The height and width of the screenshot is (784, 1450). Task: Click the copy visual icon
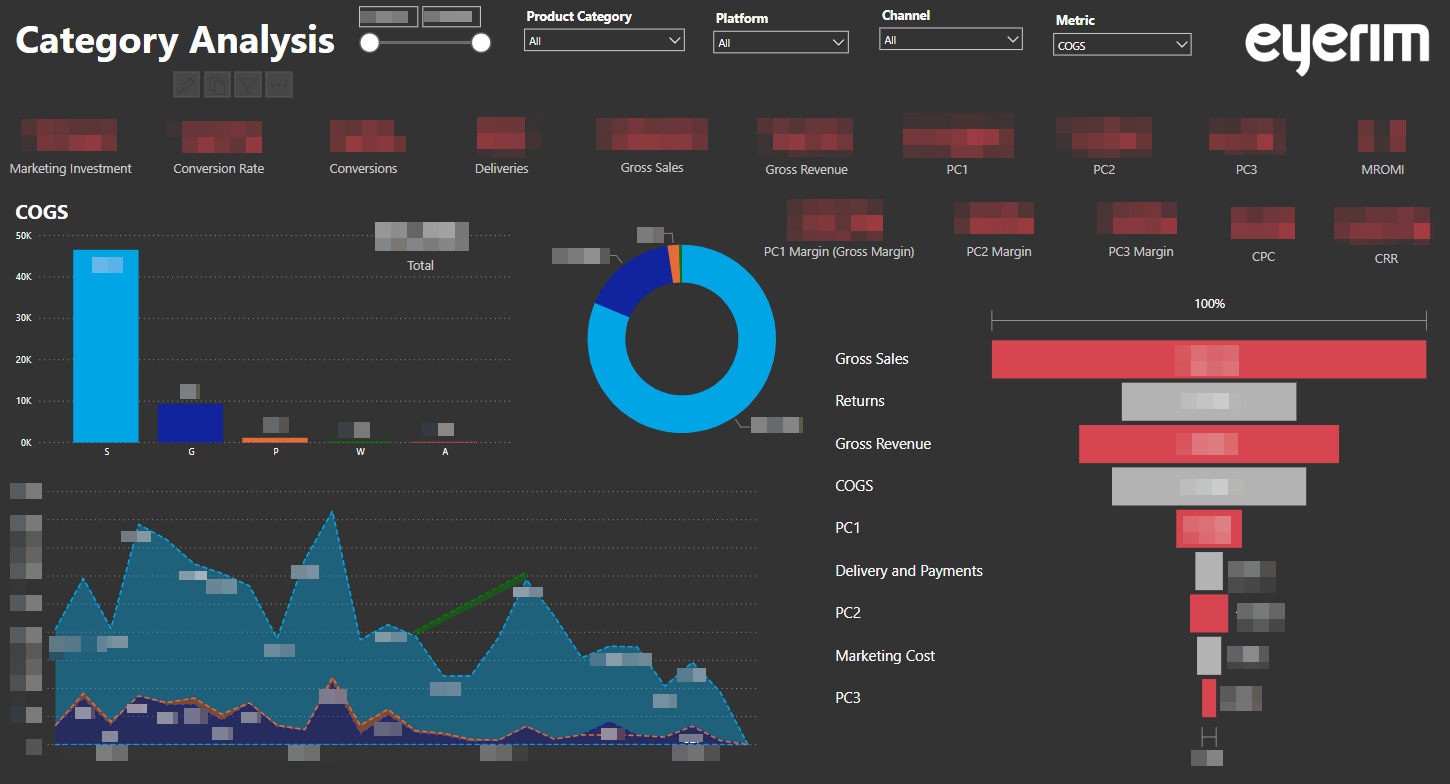point(217,85)
